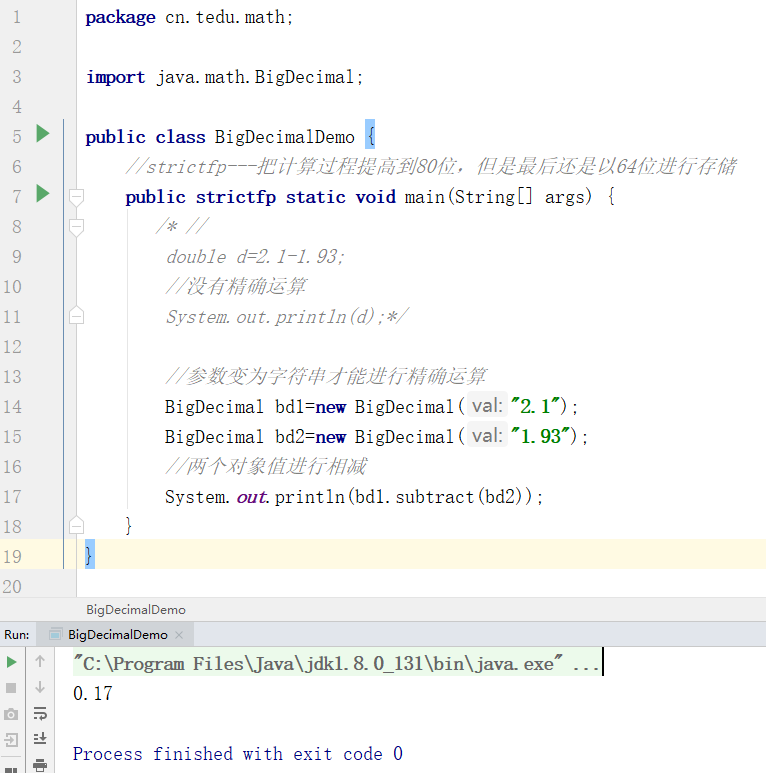Place cursor on strictfp keyword in line 7
Image resolution: width=766 pixels, height=773 pixels.
[x=236, y=197]
